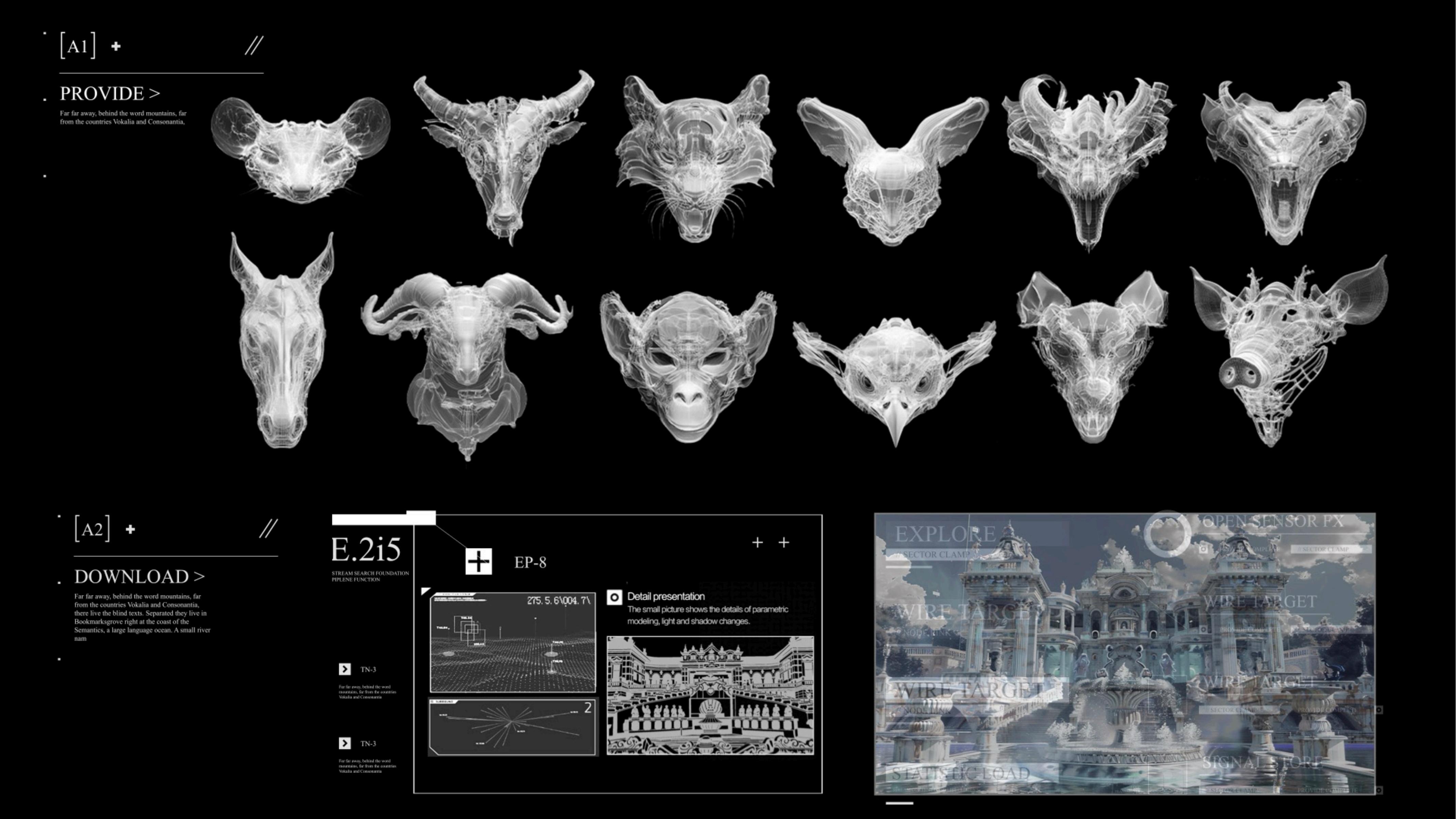Select the STATISTIC LOAD label
The width and height of the screenshot is (1456, 819).
[961, 773]
